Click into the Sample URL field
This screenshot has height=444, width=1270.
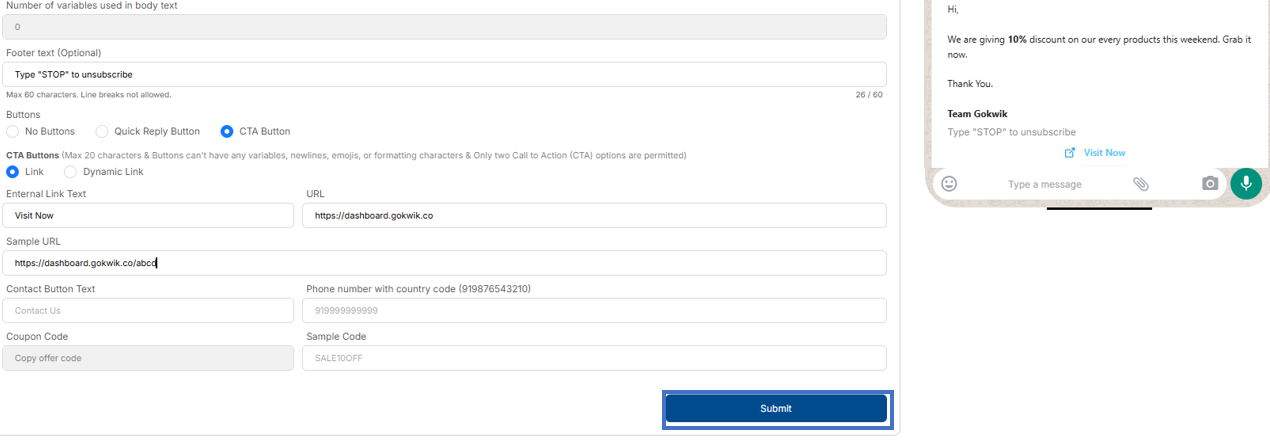point(444,263)
